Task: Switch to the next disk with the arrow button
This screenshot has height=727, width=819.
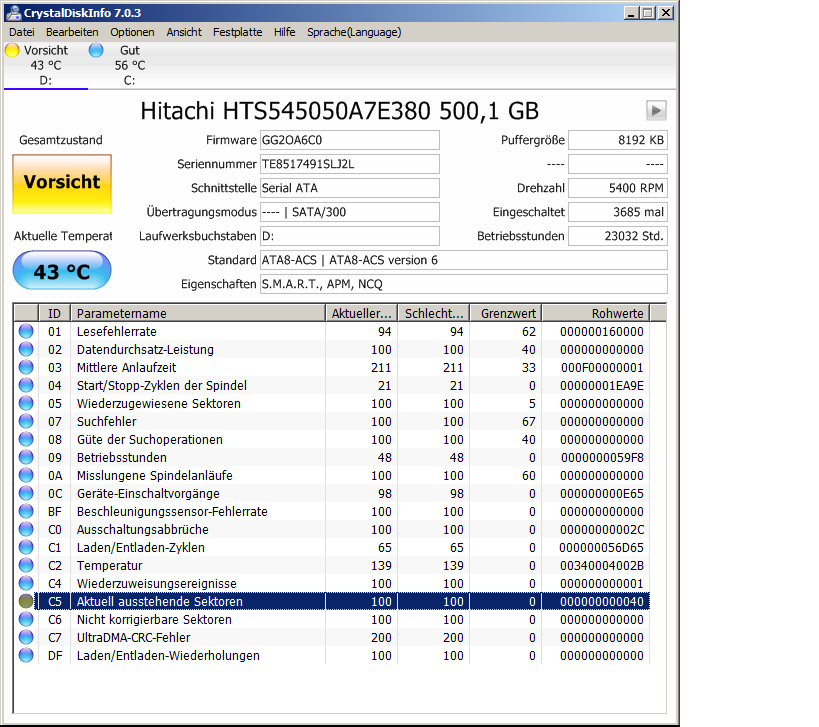Action: pyautogui.click(x=656, y=110)
